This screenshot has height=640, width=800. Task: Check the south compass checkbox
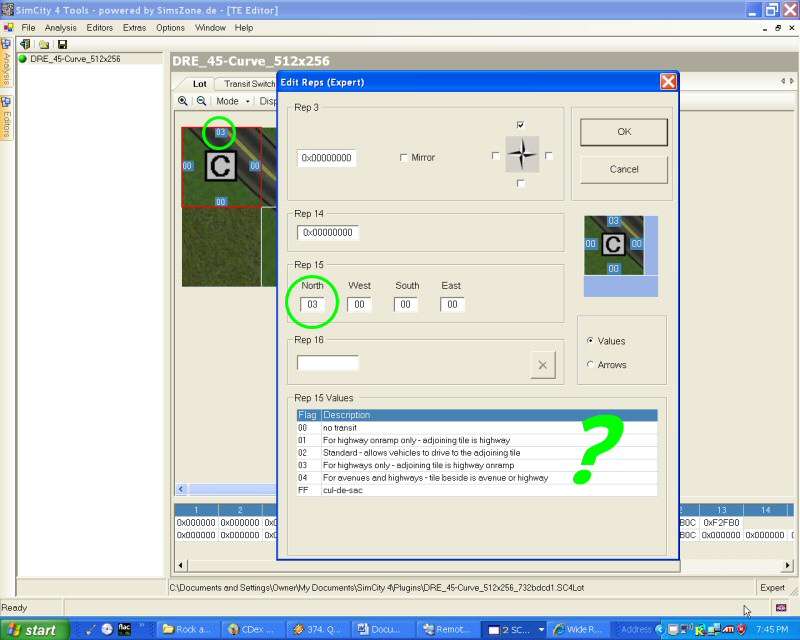click(x=520, y=183)
